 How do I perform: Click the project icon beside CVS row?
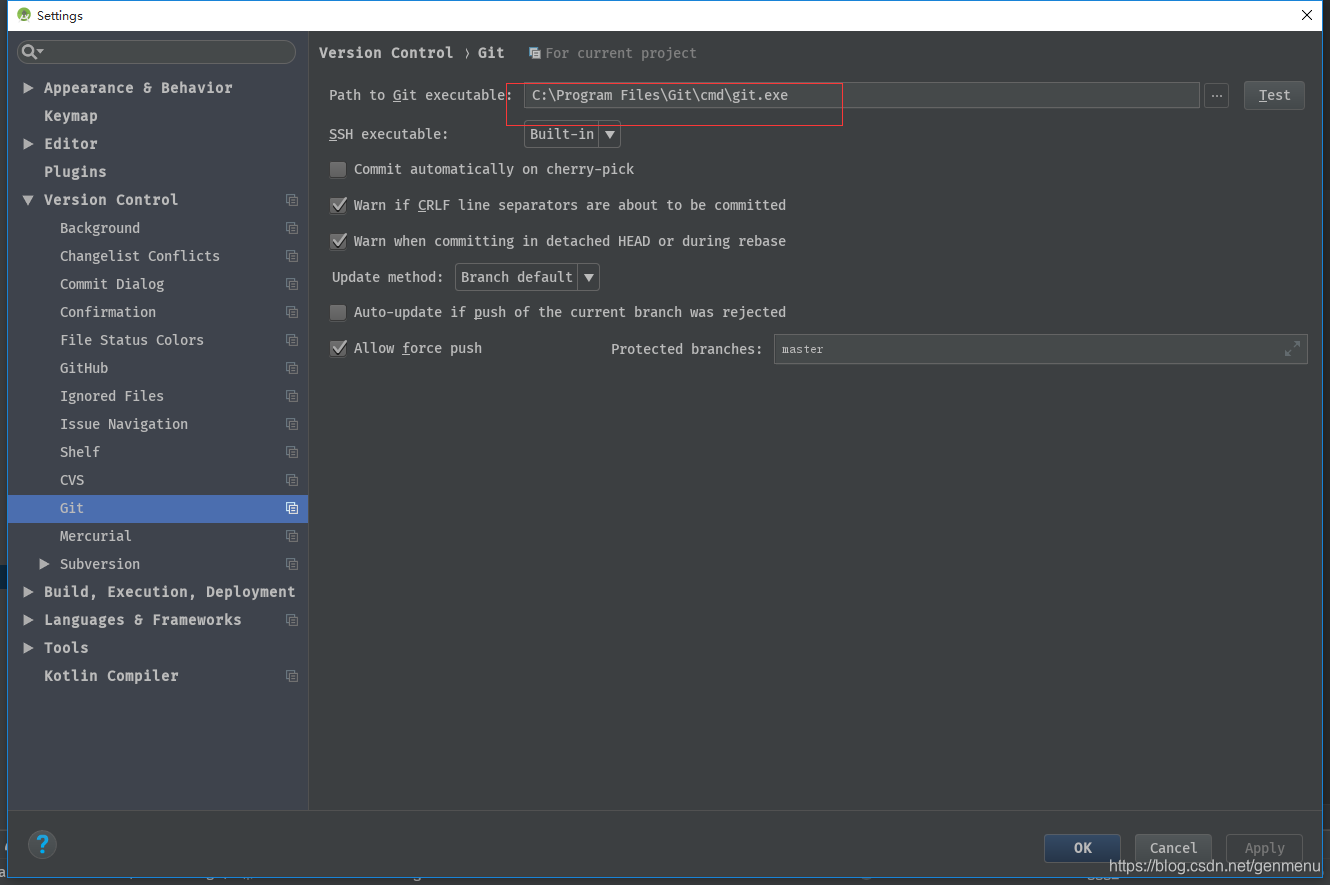pos(292,480)
